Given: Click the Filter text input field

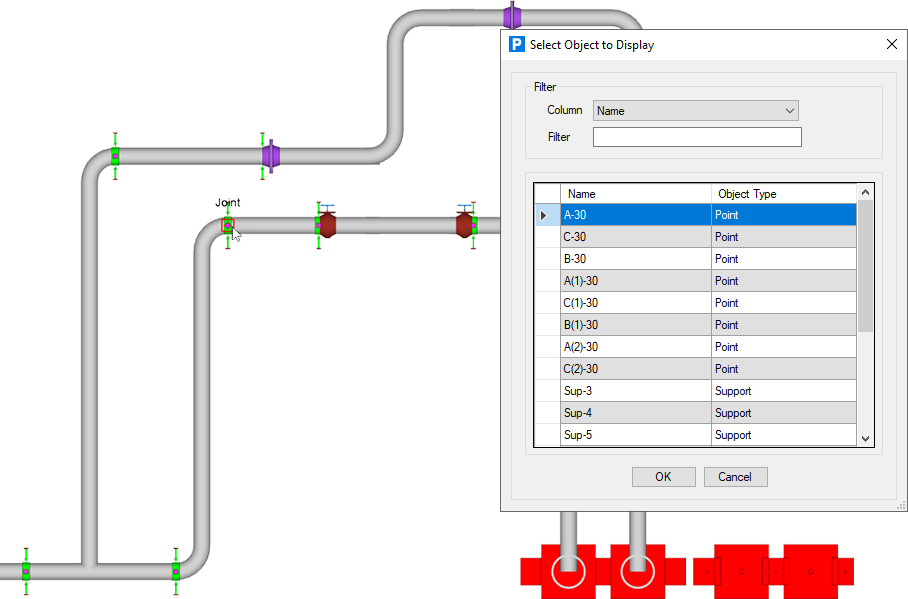Looking at the screenshot, I should (x=697, y=137).
